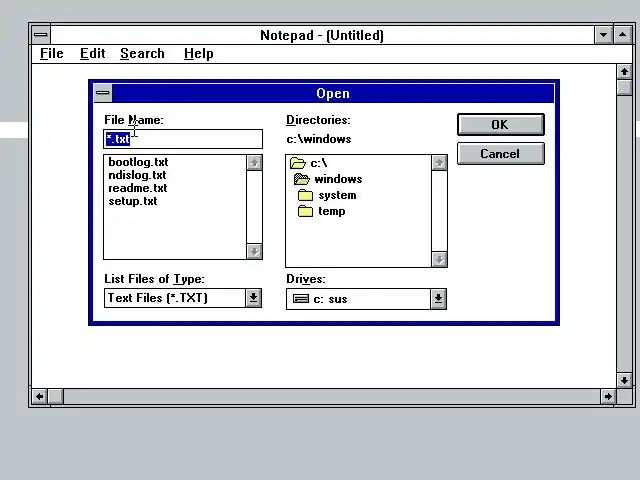Viewport: 640px width, 480px height.
Task: Open the Open dialog control menu box
Action: coord(103,93)
